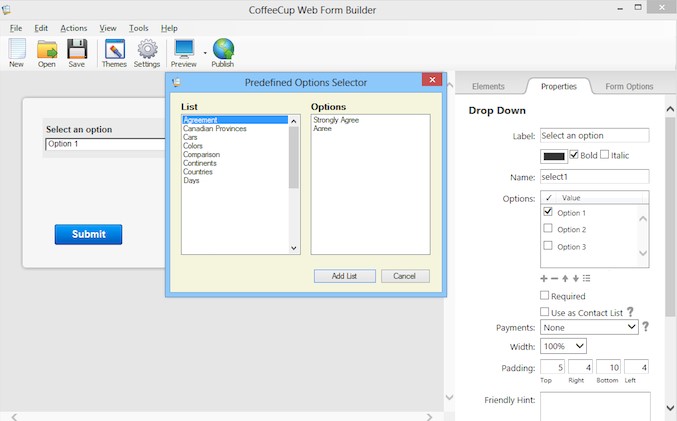Select Comparison in the List
The image size is (677, 421).
pyautogui.click(x=201, y=155)
